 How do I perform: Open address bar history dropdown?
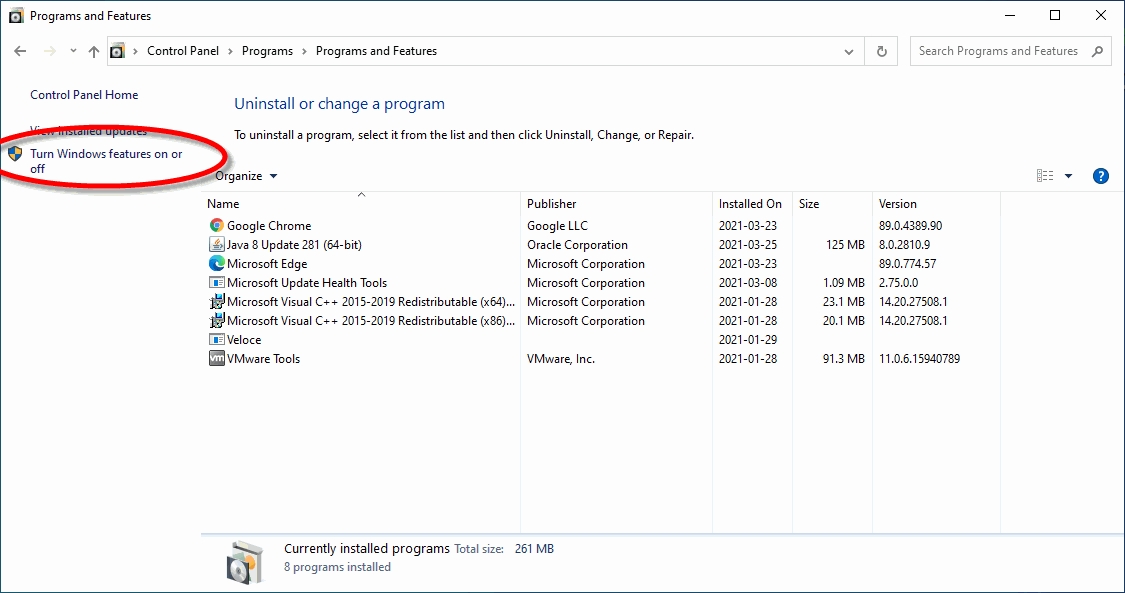[849, 51]
